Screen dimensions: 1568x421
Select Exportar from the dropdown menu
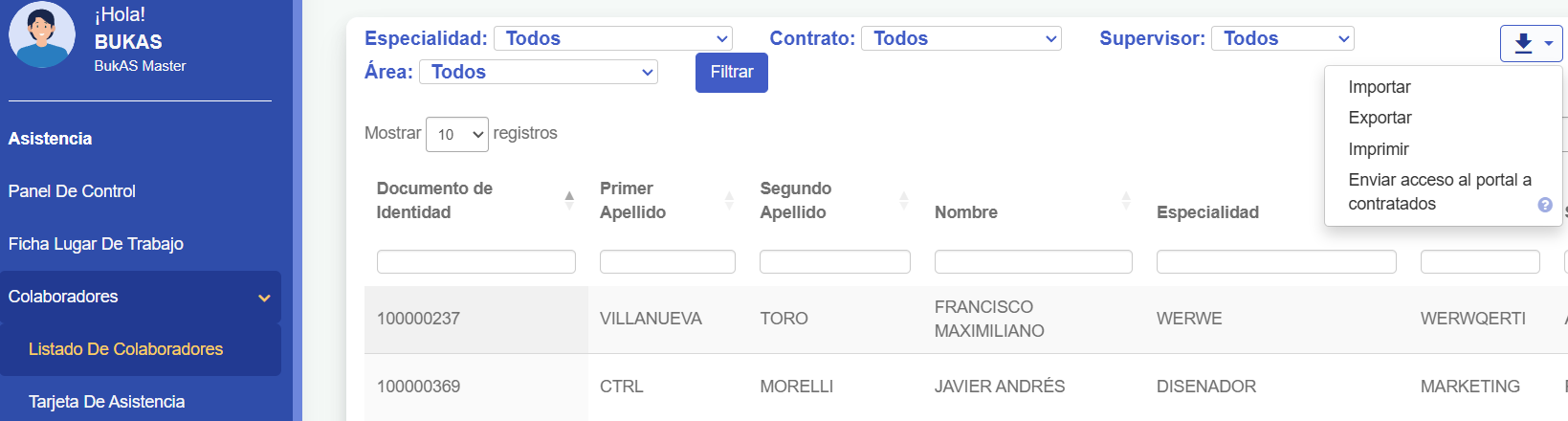pyautogui.click(x=1380, y=118)
